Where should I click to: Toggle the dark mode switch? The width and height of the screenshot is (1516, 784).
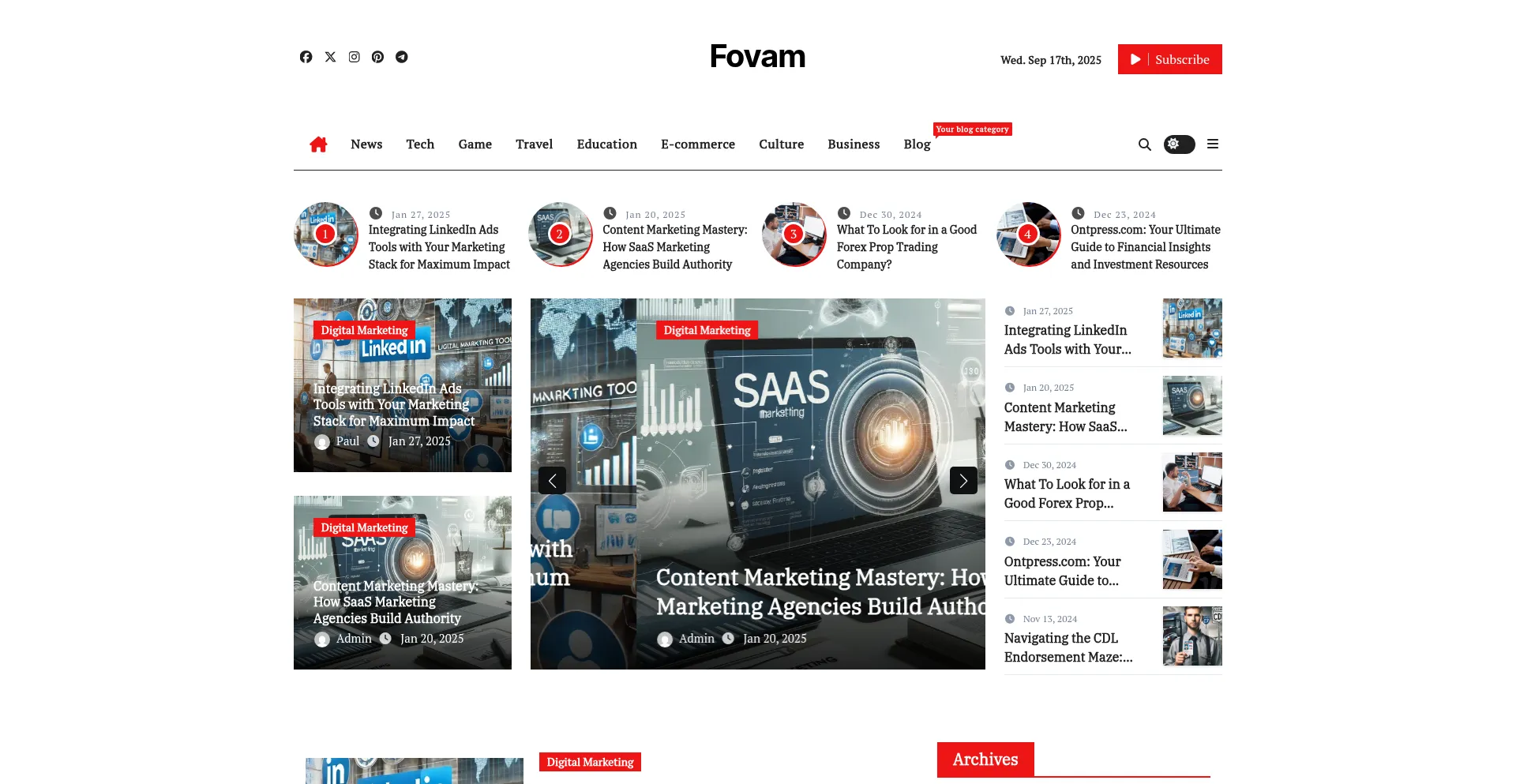coord(1179,144)
